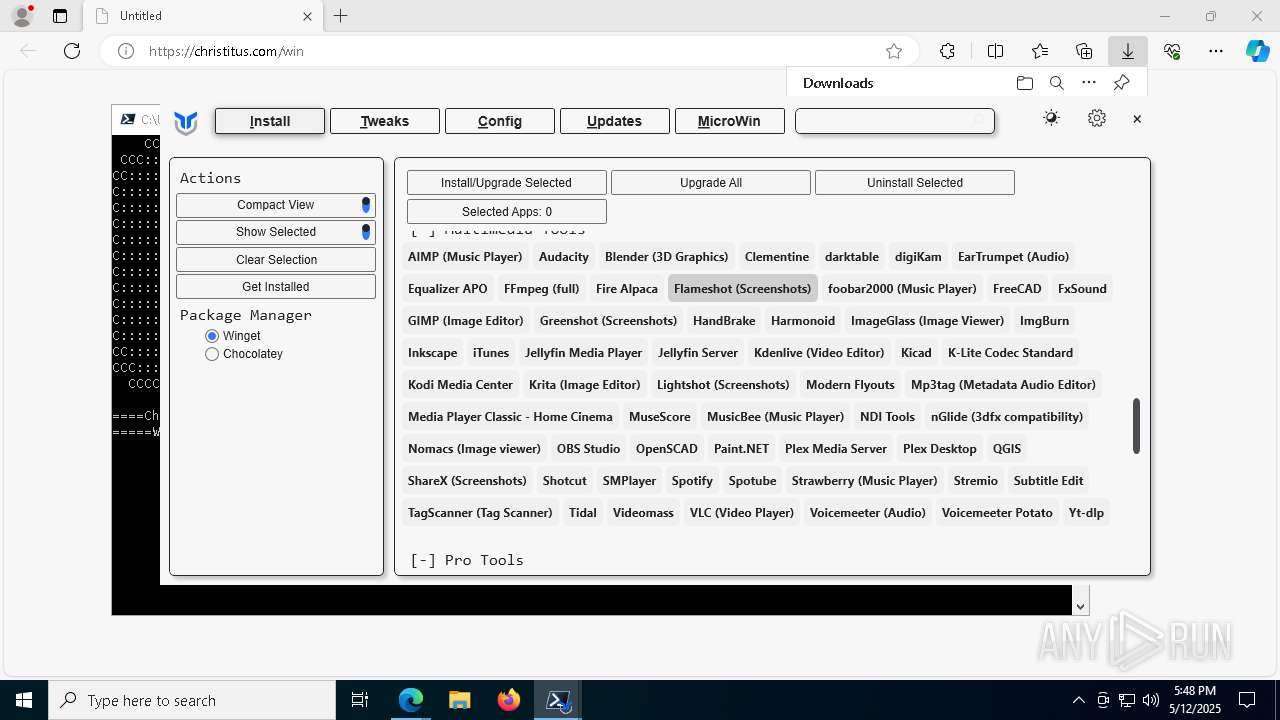Toggle the light/dark theme sun icon
Screen dimensions: 1280x720
click(x=1051, y=118)
